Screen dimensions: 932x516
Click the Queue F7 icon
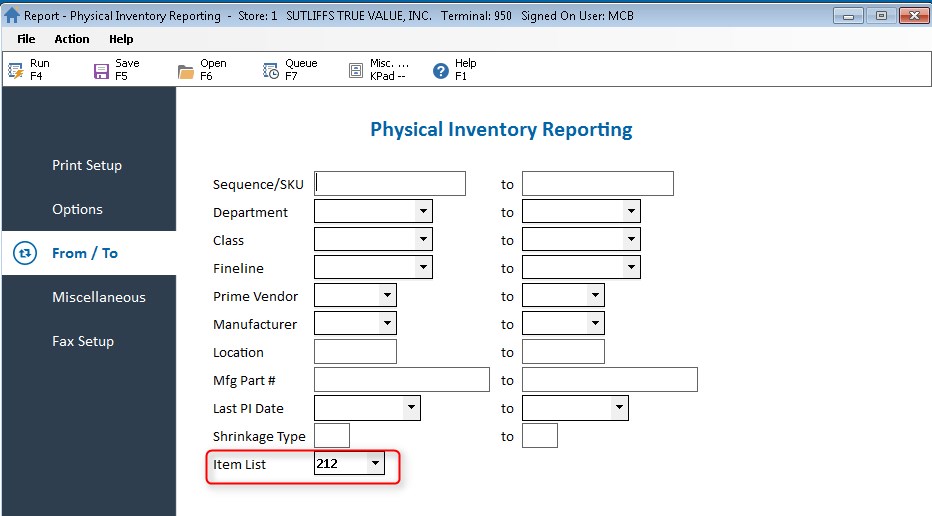[x=271, y=70]
